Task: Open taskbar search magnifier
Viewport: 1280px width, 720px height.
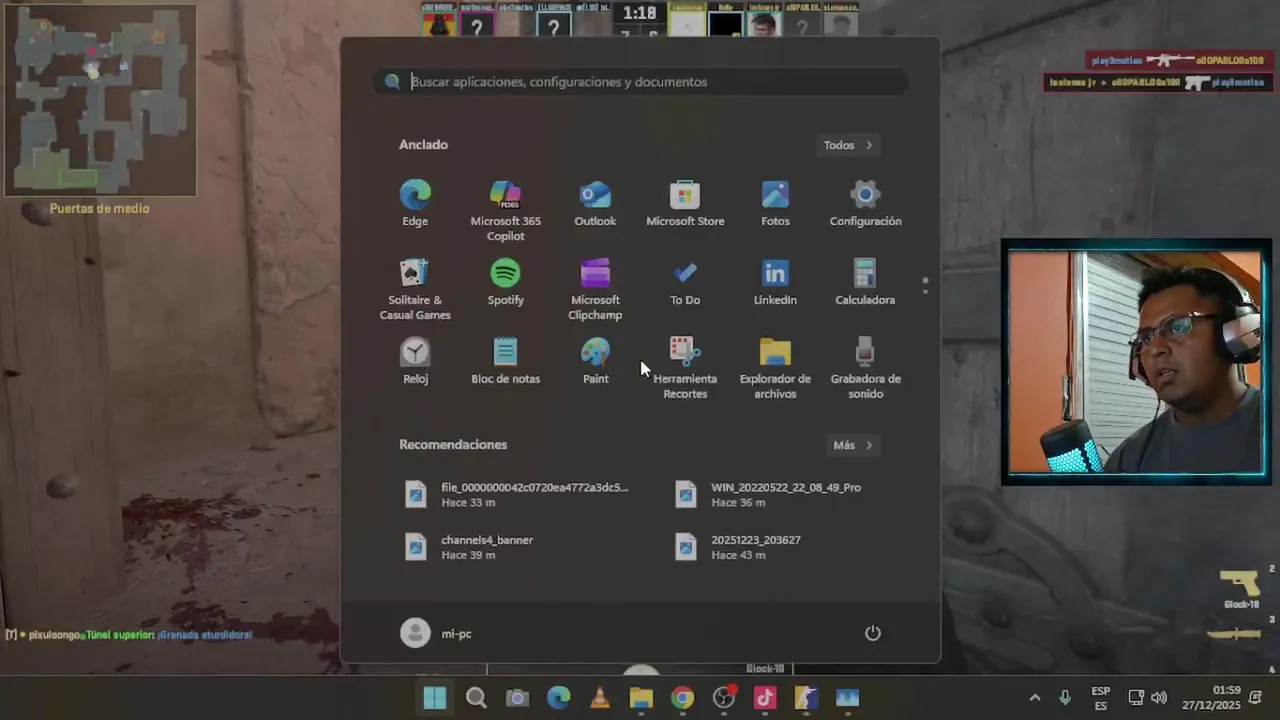Action: (x=476, y=698)
